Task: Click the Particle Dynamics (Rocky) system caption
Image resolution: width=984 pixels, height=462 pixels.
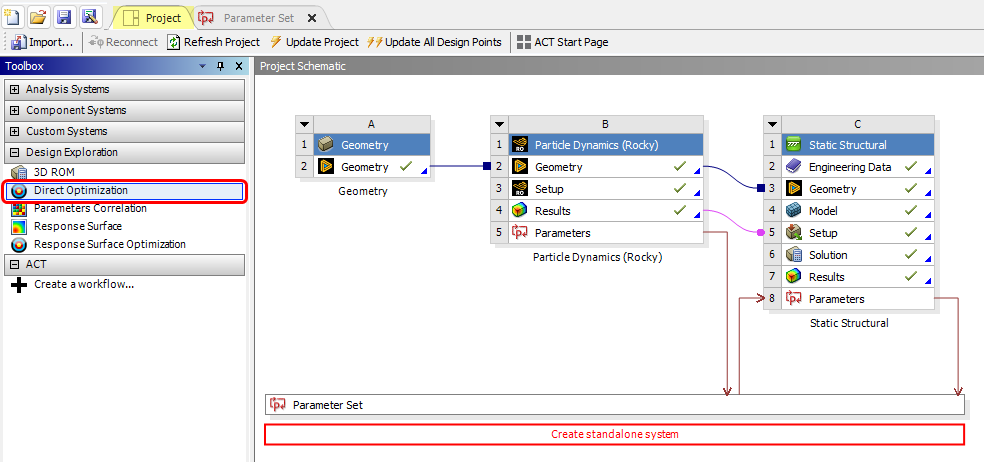Action: click(597, 257)
